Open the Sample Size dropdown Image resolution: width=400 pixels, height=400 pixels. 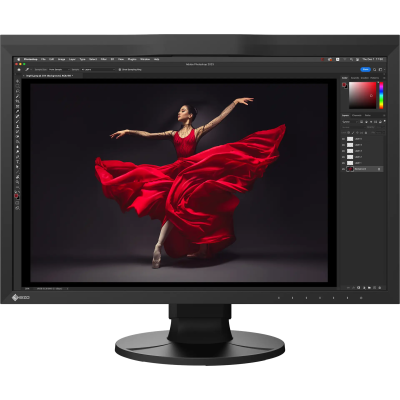[x=59, y=70]
